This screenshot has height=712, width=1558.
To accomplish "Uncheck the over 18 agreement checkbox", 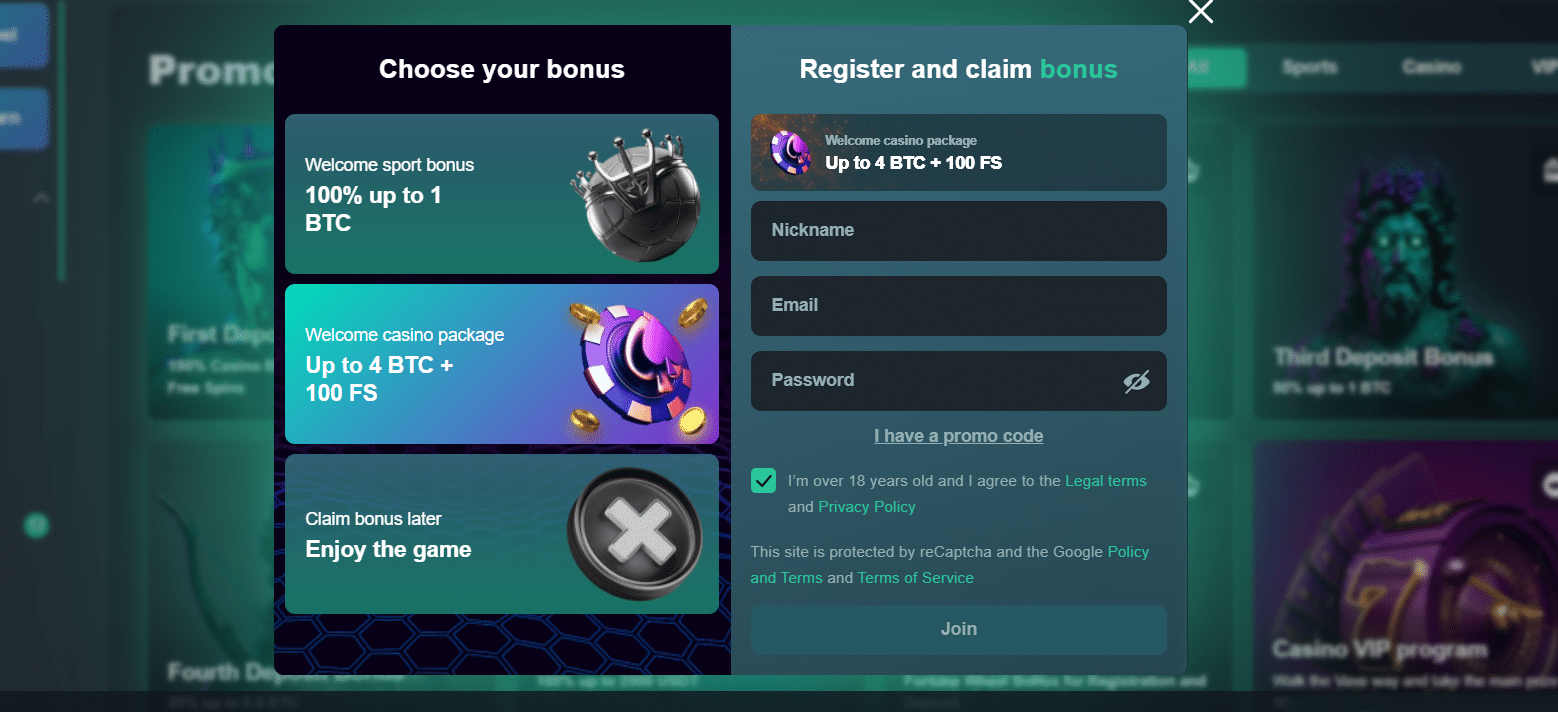I will click(763, 481).
